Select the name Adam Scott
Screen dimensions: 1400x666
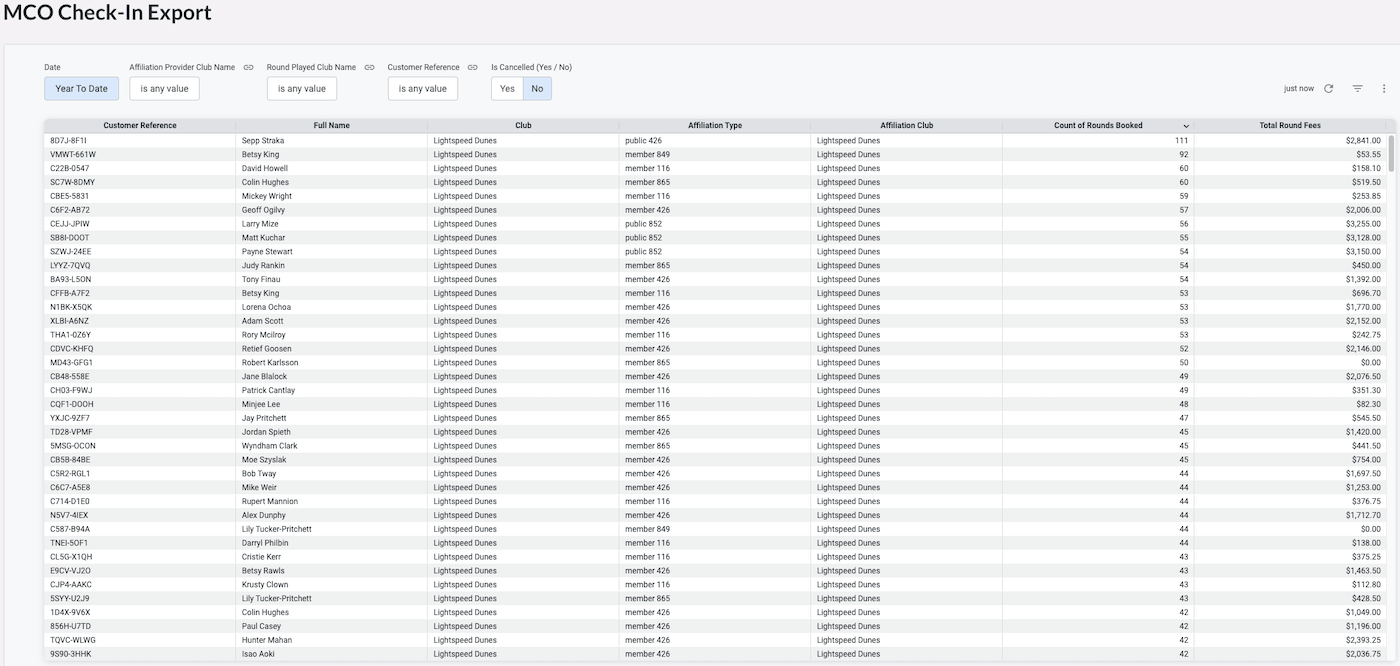(x=262, y=321)
